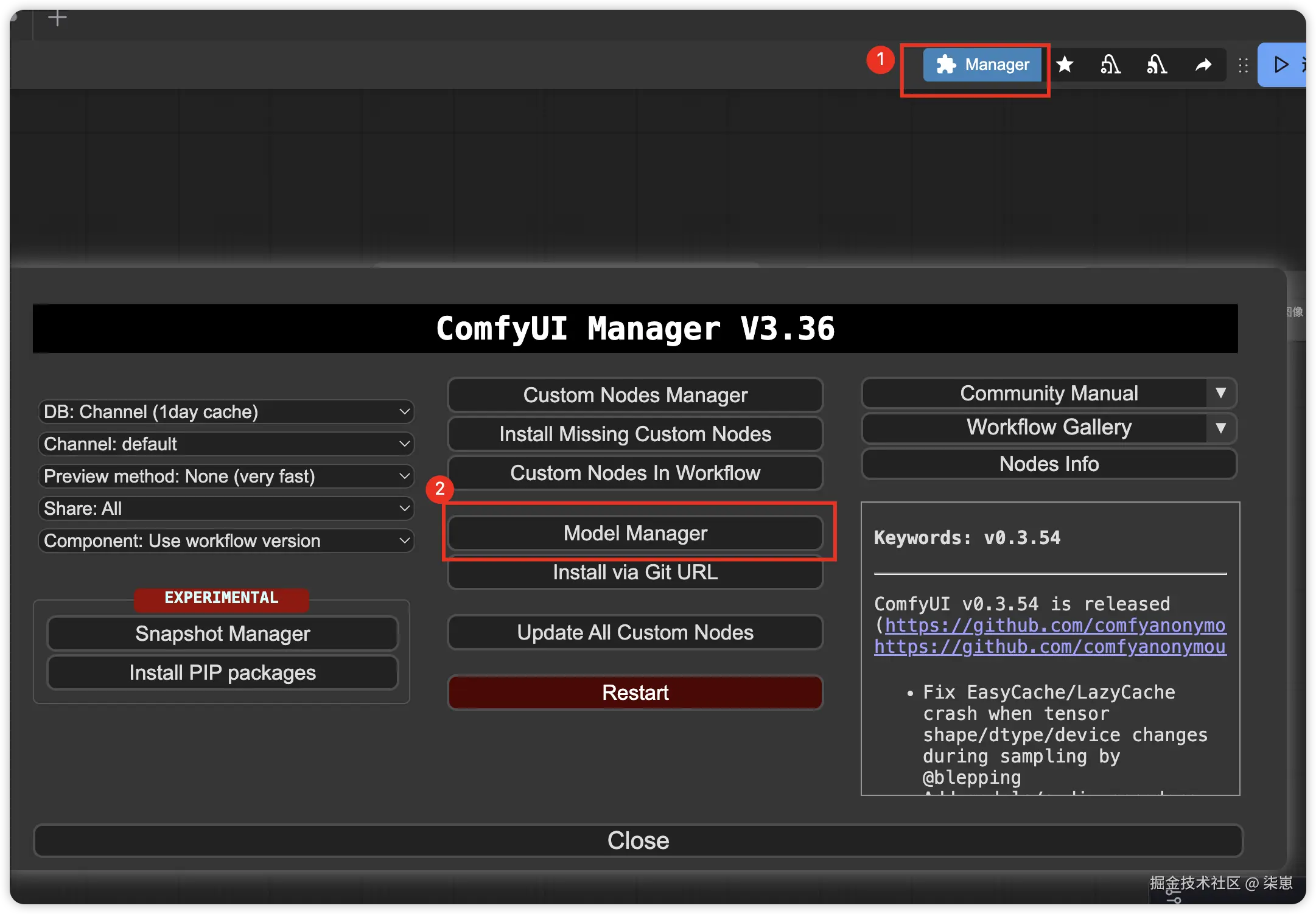Image resolution: width=1316 pixels, height=914 pixels.
Task: Close the ComfyUI Manager dialog
Action: tap(637, 840)
